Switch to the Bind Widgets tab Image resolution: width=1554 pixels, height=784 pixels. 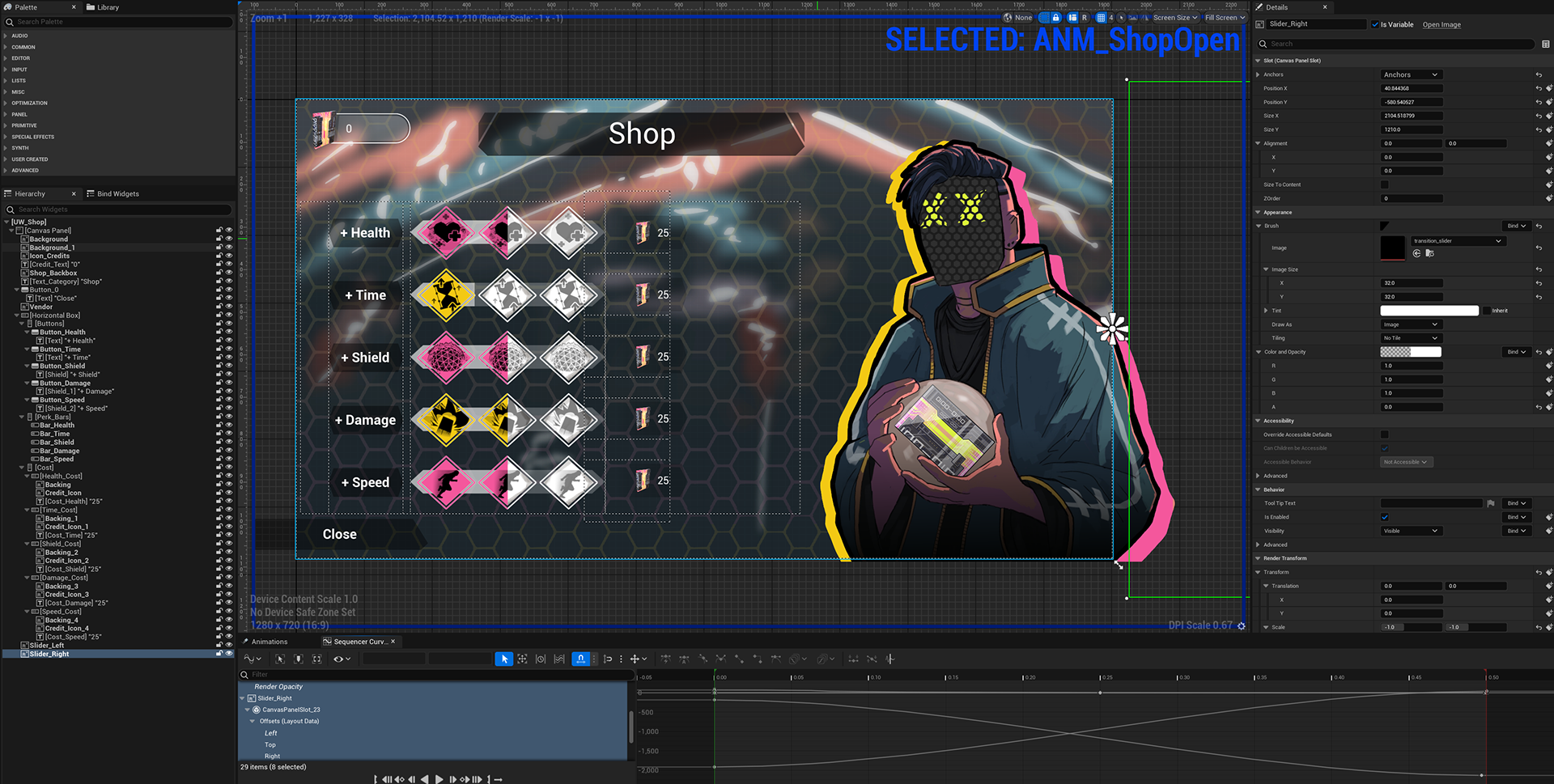coord(113,194)
